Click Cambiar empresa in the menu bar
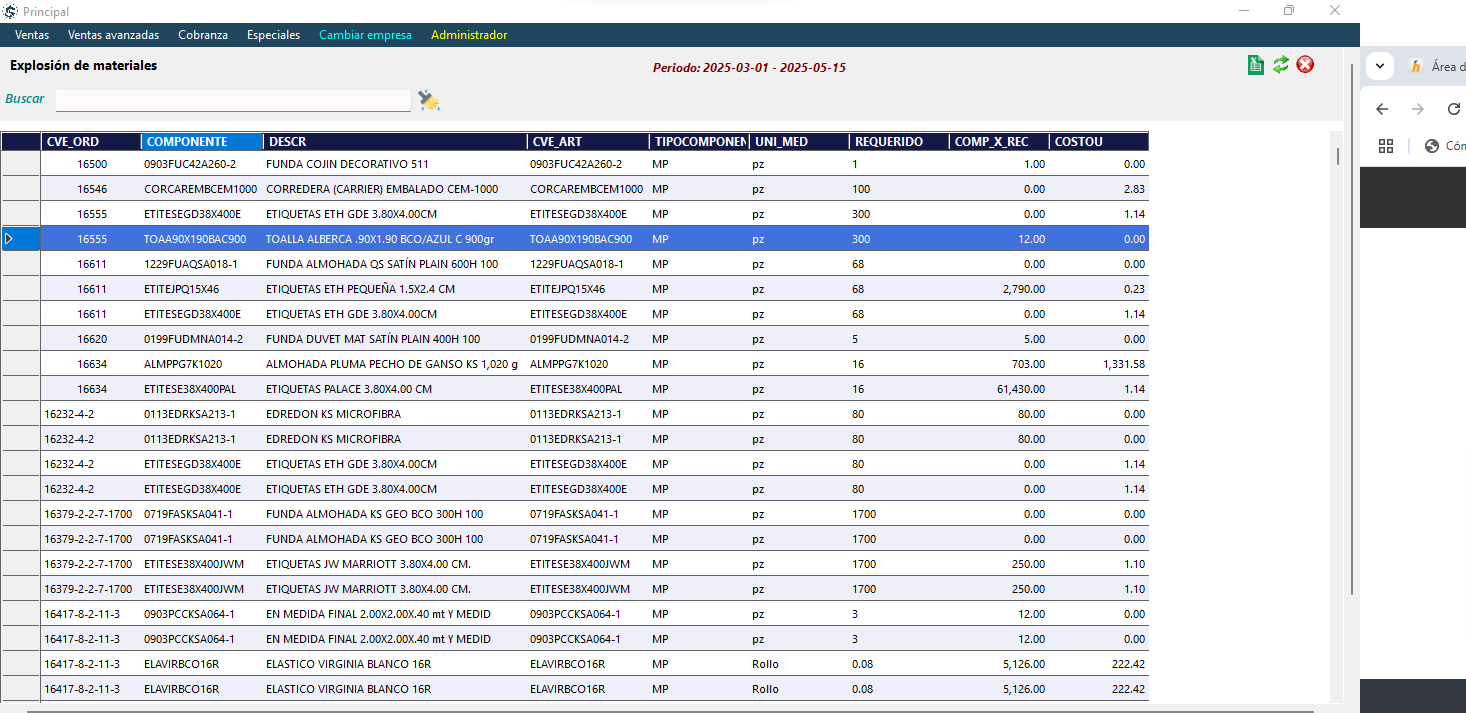This screenshot has height=713, width=1466. tap(365, 35)
